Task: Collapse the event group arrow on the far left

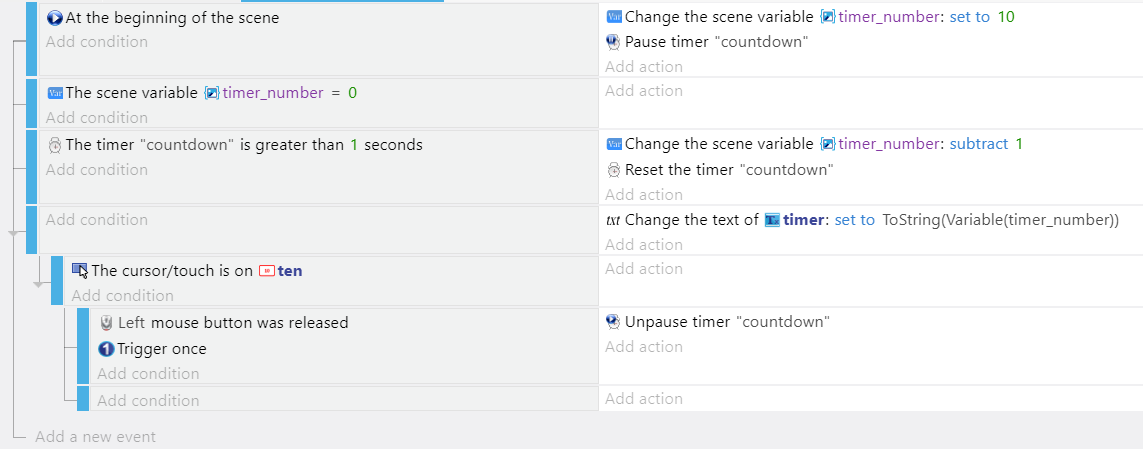Action: pyautogui.click(x=13, y=233)
